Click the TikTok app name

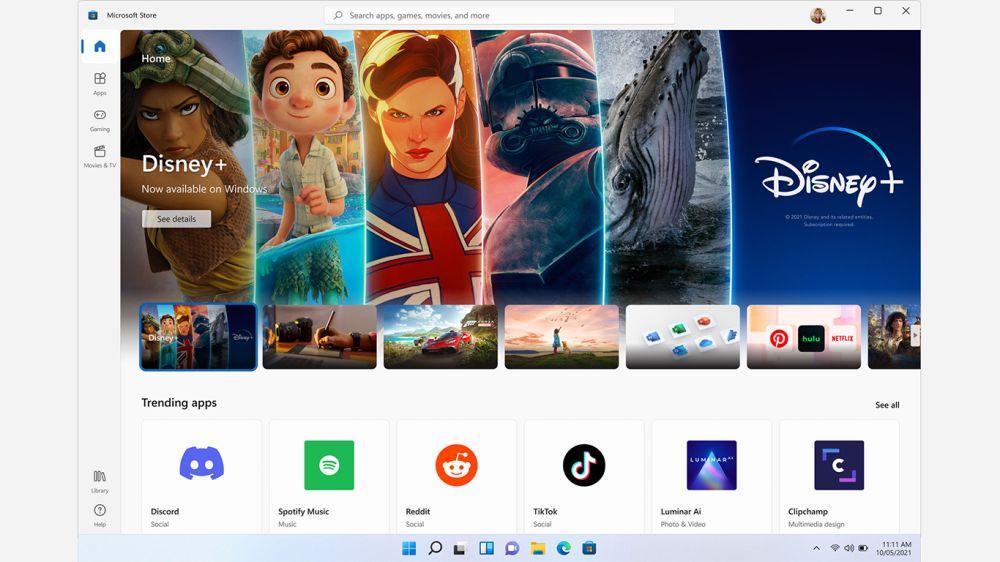coord(545,512)
